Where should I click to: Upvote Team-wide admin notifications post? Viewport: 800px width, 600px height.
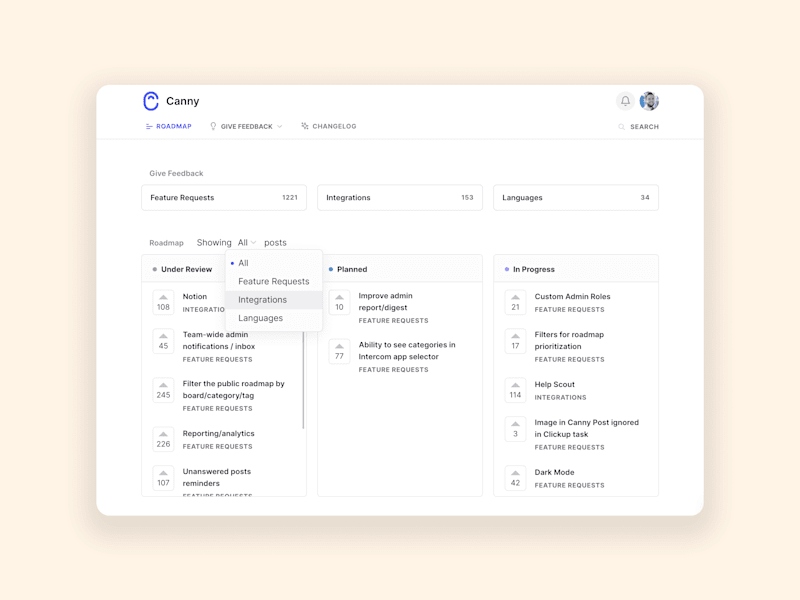point(163,341)
